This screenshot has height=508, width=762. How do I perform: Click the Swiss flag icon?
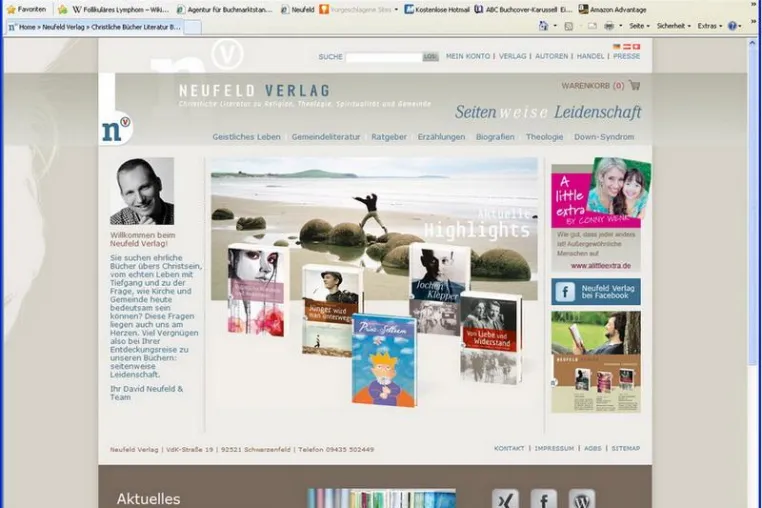tap(636, 47)
